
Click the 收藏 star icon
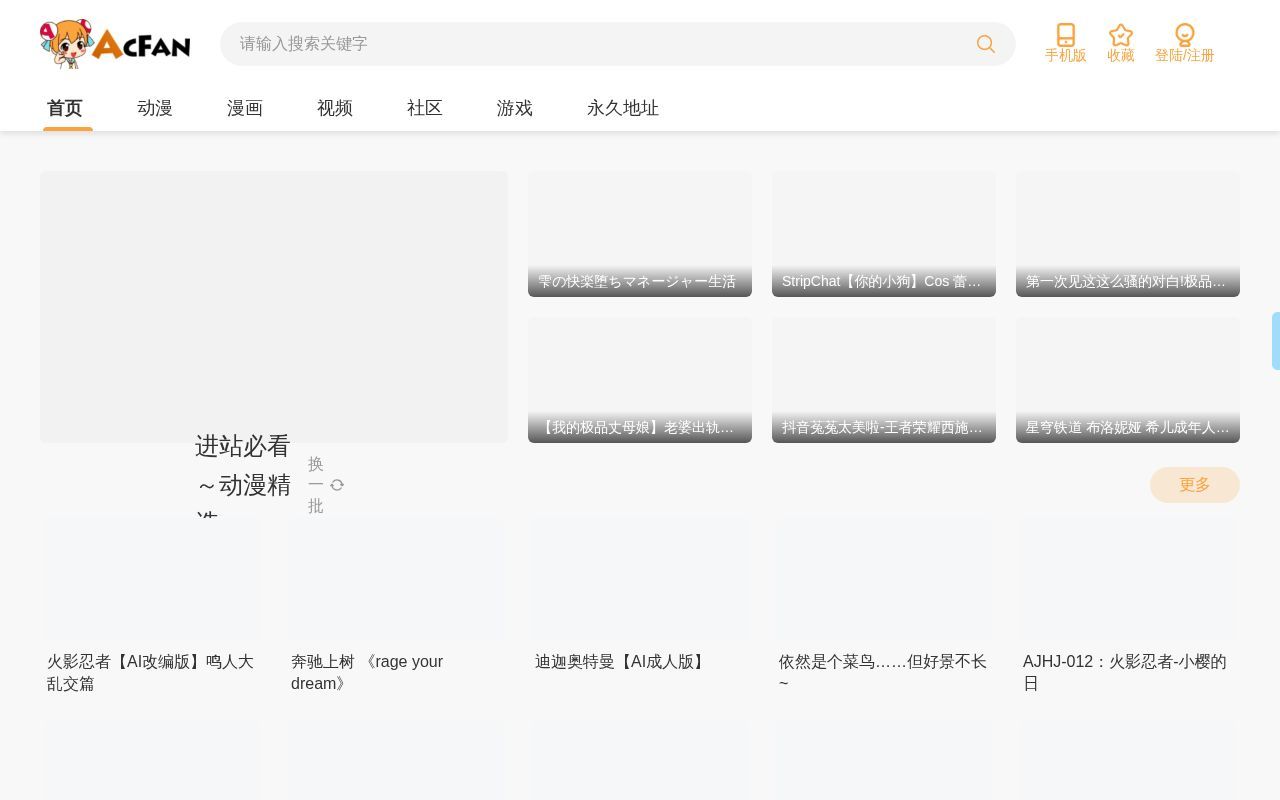pos(1121,35)
